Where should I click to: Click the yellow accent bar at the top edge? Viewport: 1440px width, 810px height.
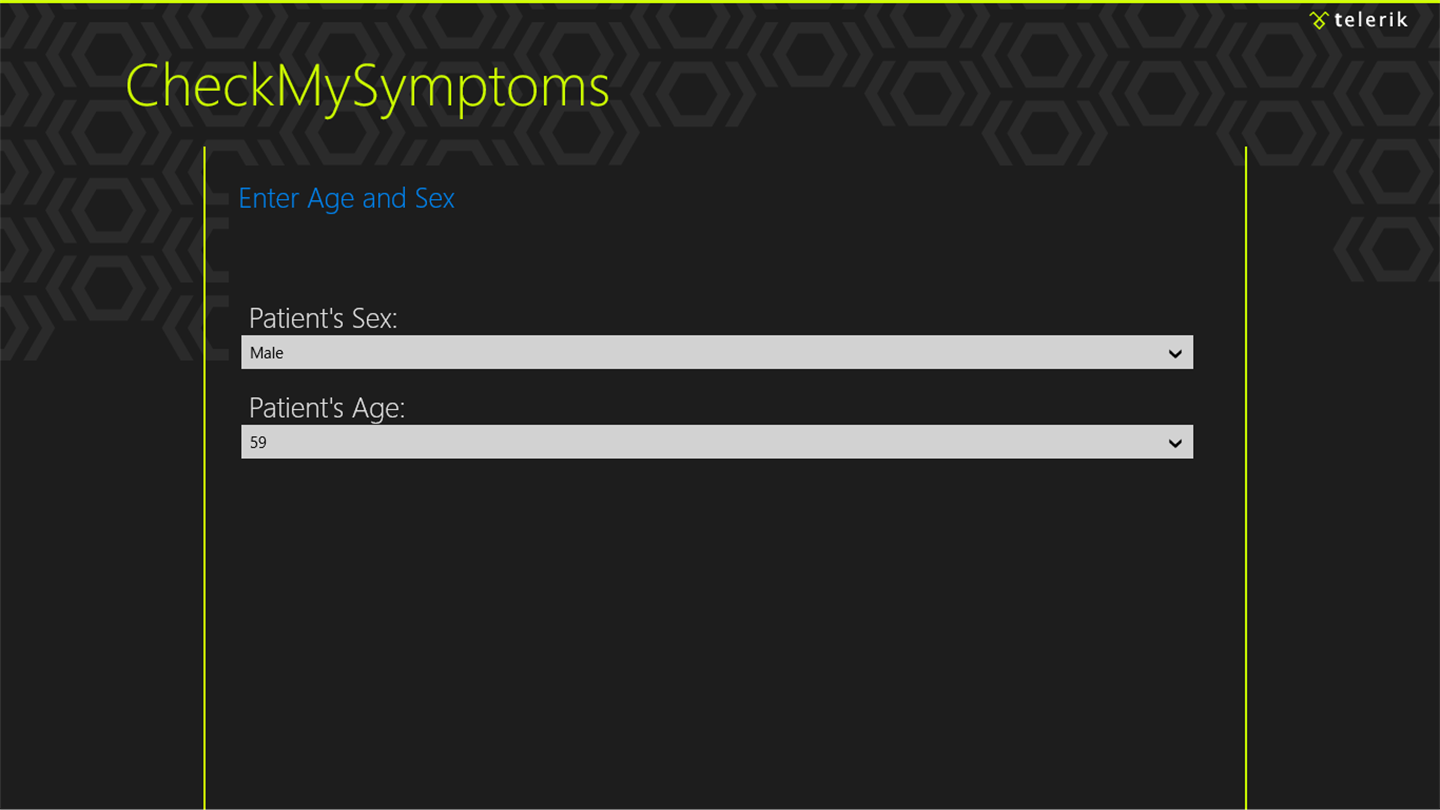click(x=720, y=2)
